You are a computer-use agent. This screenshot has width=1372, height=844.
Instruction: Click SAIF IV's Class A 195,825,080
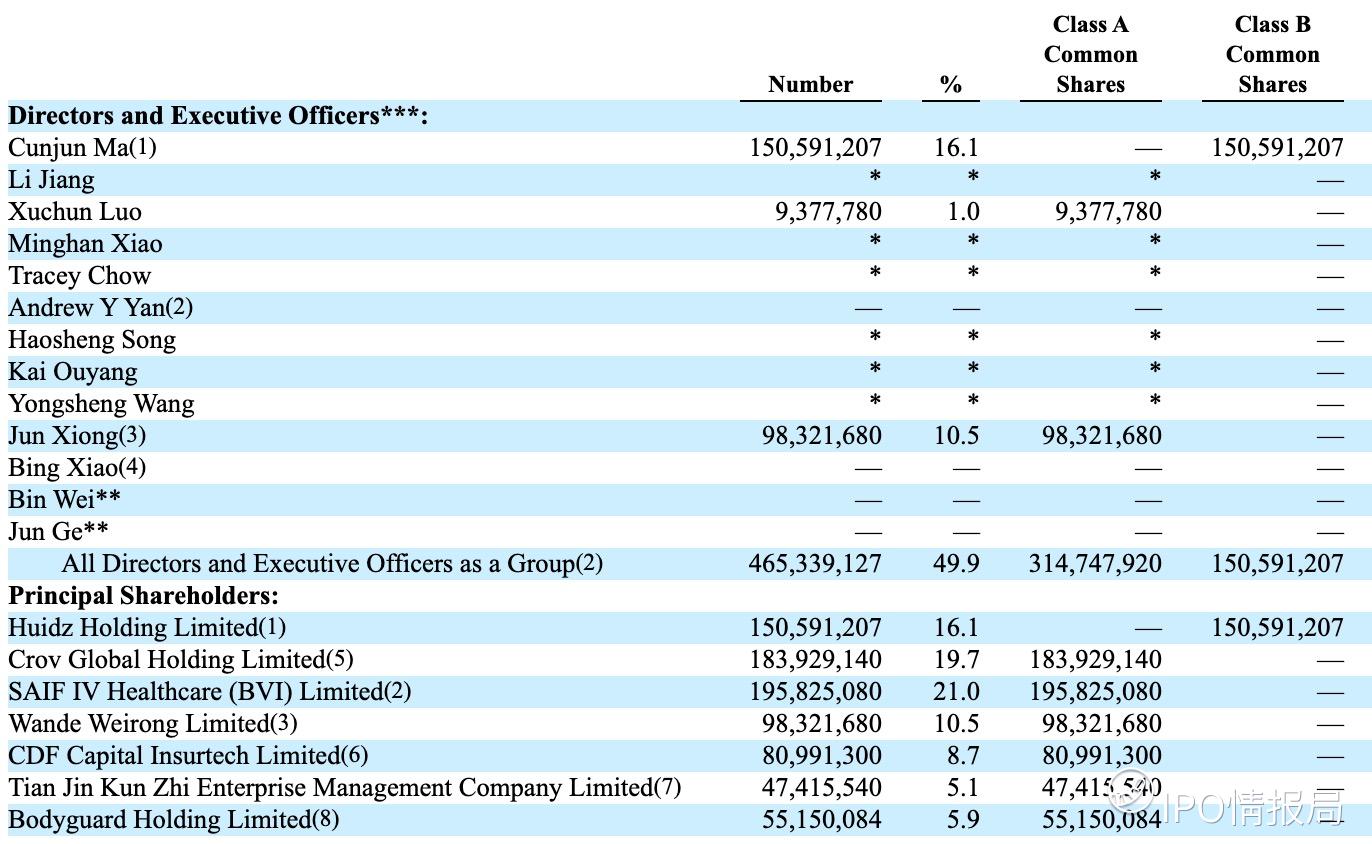(1095, 692)
